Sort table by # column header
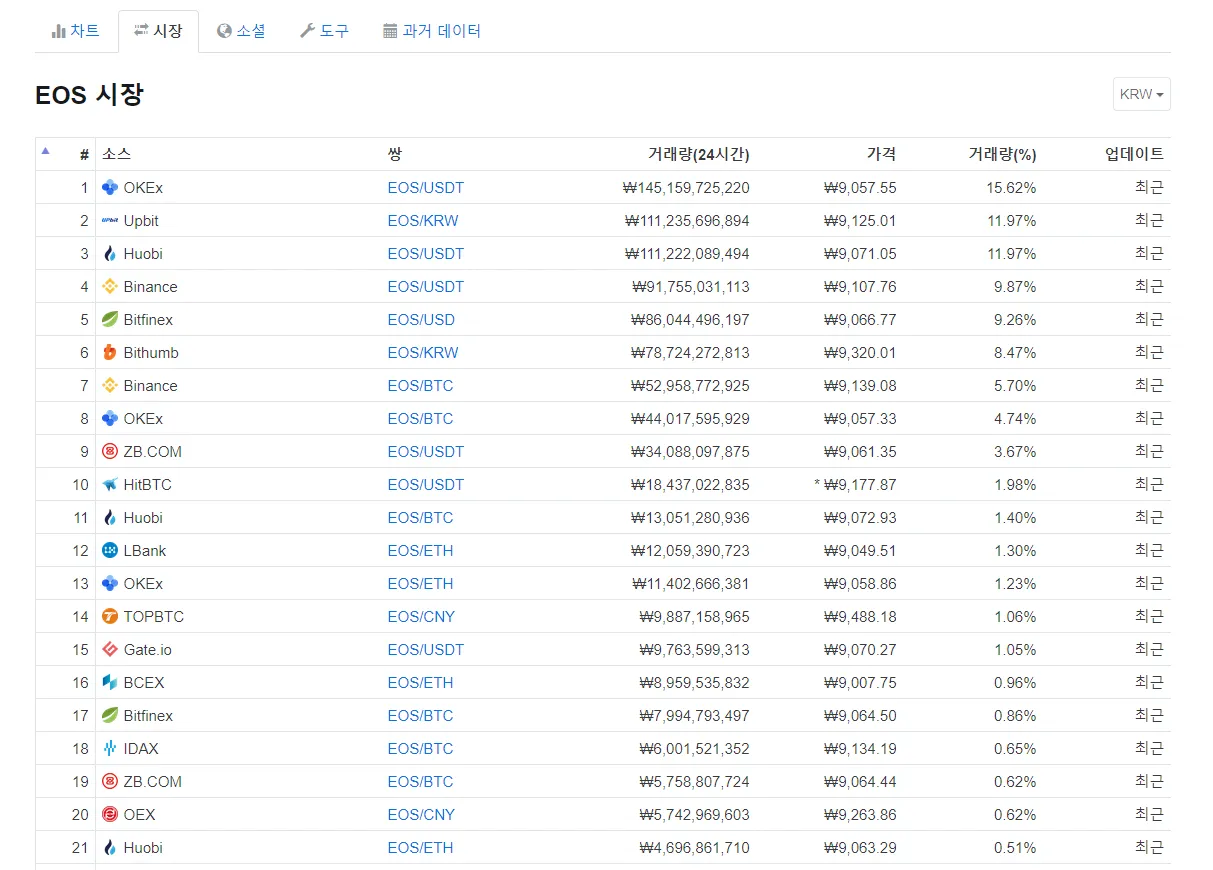Viewport: 1213px width, 870px height. 84,154
